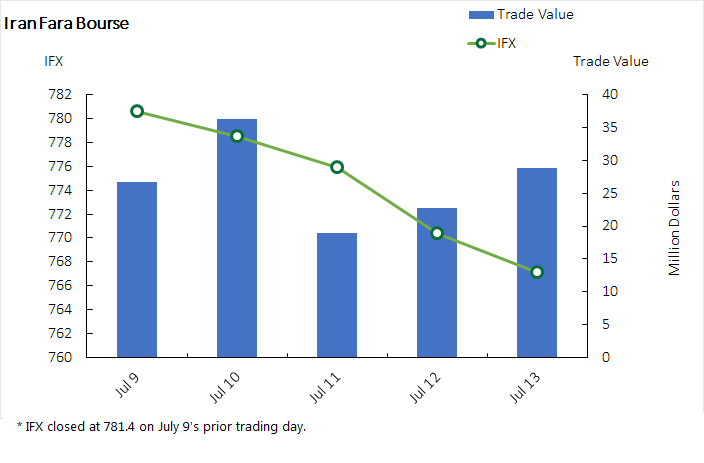Select the tallest bar for Jul 10

237,240
